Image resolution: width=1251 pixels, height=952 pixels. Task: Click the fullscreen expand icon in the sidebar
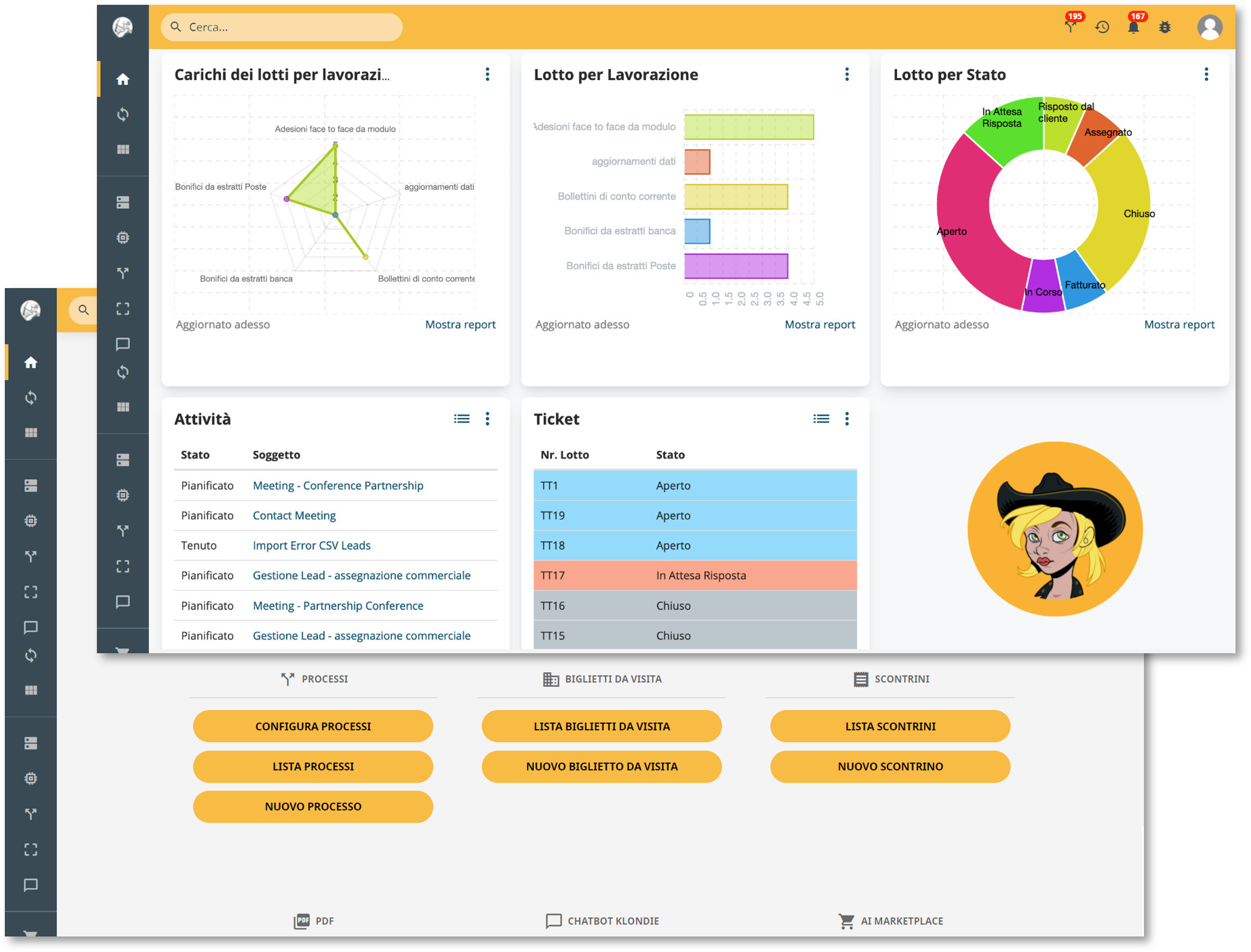123,309
